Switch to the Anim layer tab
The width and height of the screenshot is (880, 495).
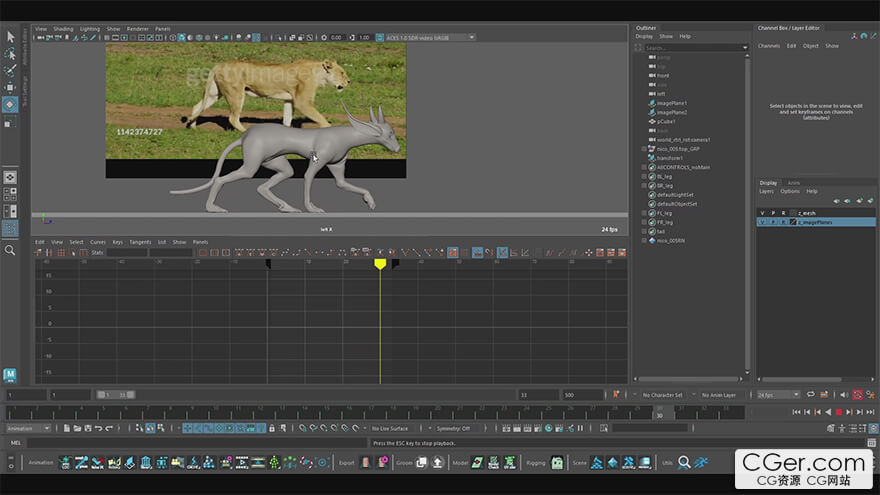point(793,183)
